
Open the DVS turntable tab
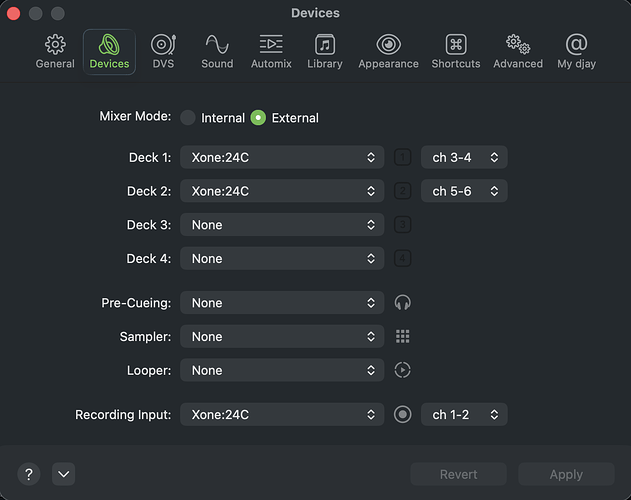pos(163,52)
